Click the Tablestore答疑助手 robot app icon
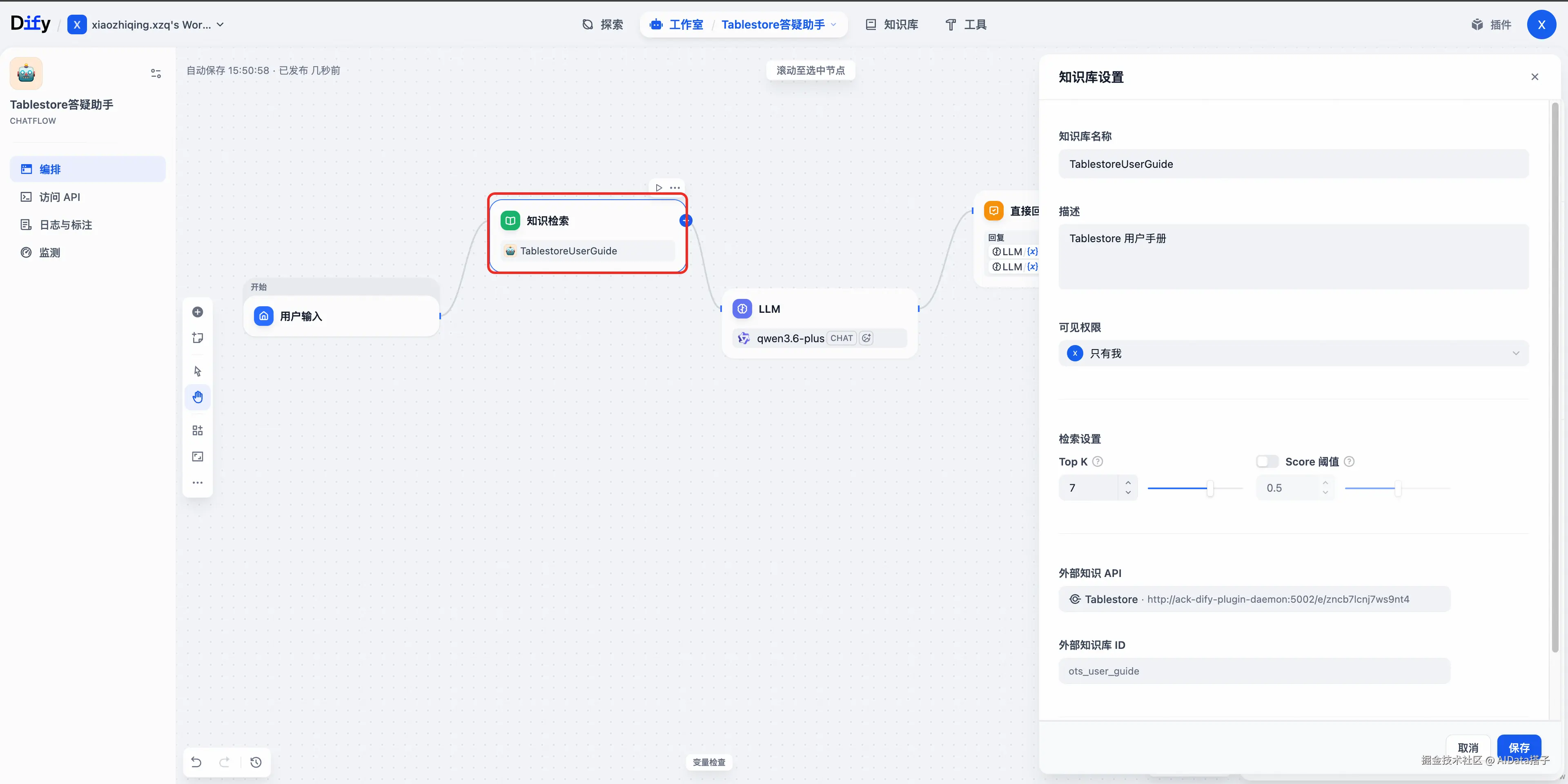 (x=26, y=73)
